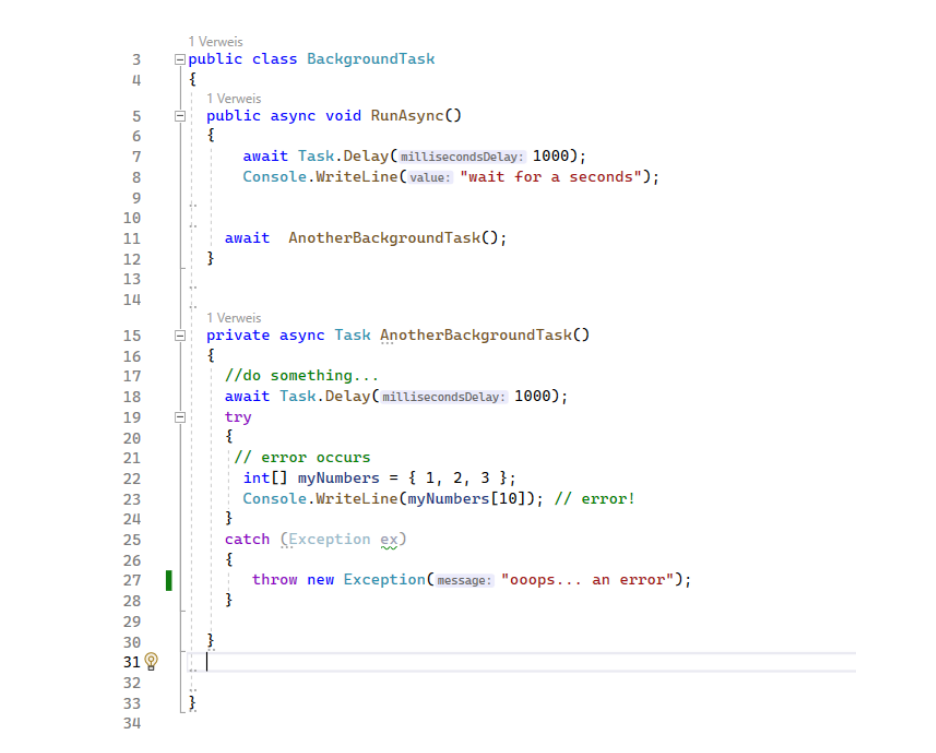
Task: Place cursor on the empty line 31
Action: tap(522, 662)
